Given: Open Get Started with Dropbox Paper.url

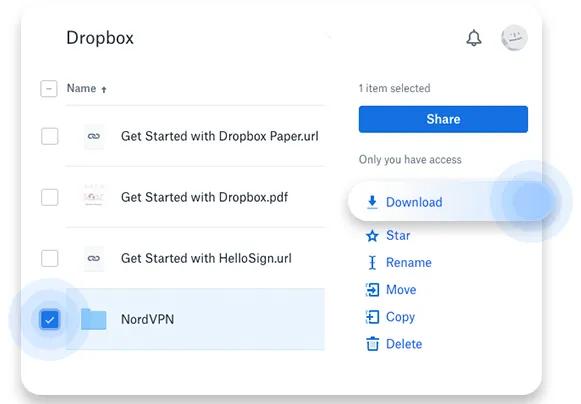Looking at the screenshot, I should click(219, 136).
